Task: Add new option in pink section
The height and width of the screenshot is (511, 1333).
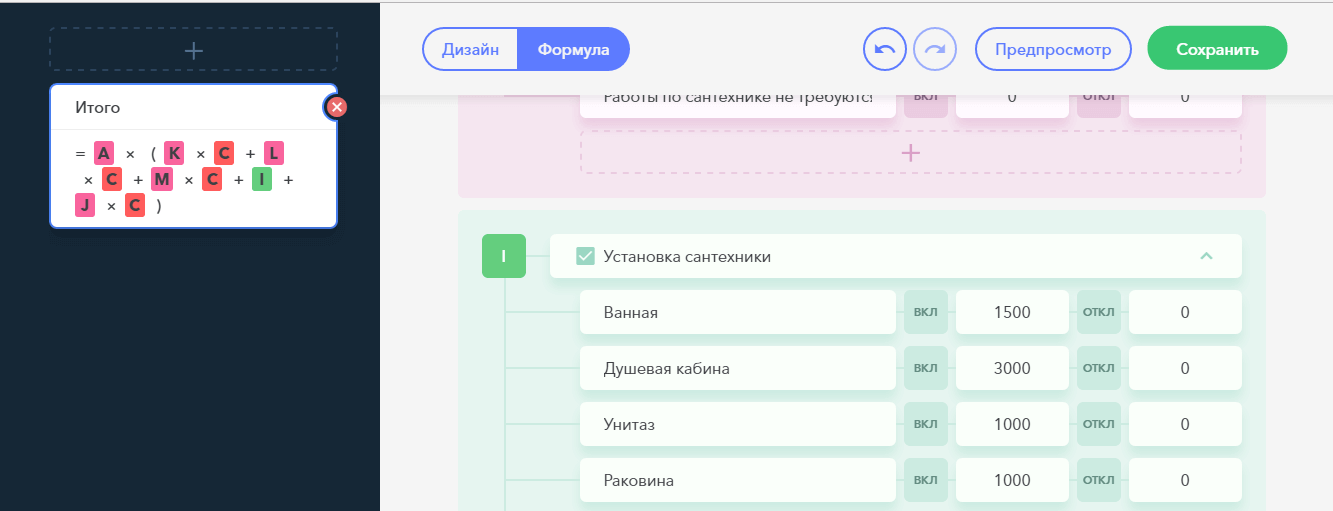Action: (x=910, y=153)
